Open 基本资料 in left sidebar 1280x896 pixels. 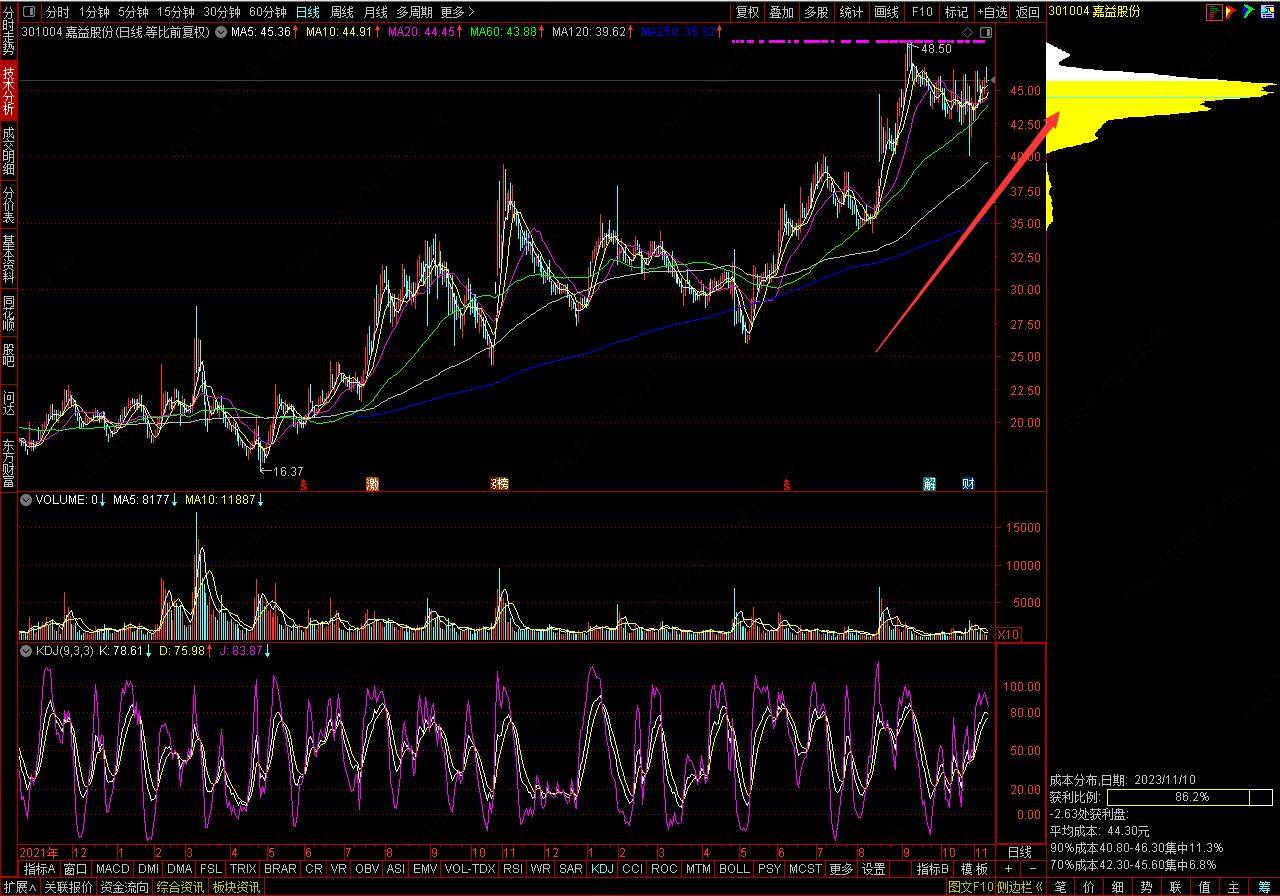click(8, 259)
